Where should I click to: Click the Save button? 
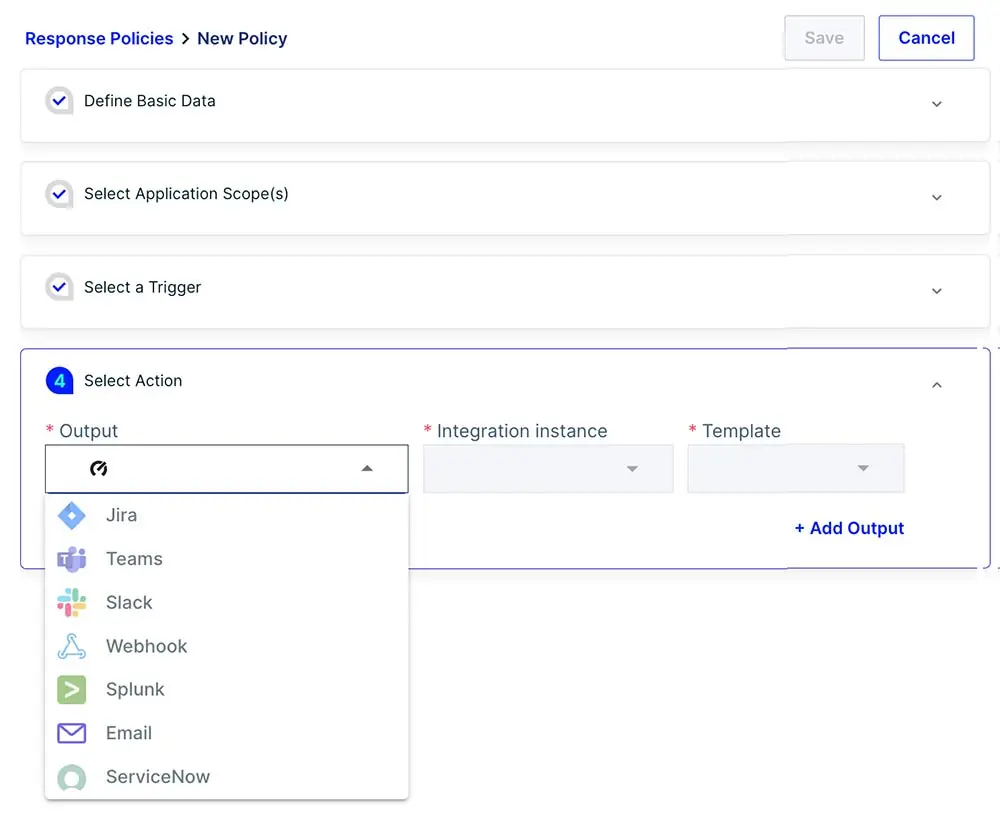point(824,38)
